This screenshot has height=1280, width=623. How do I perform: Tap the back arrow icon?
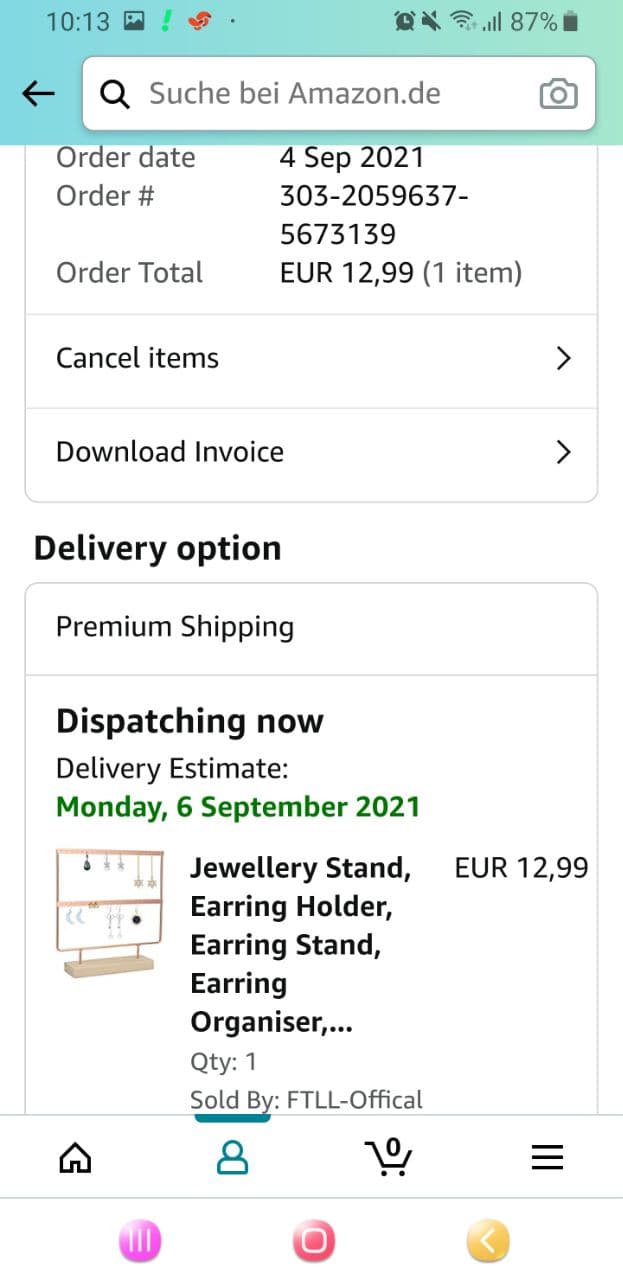tap(38, 94)
